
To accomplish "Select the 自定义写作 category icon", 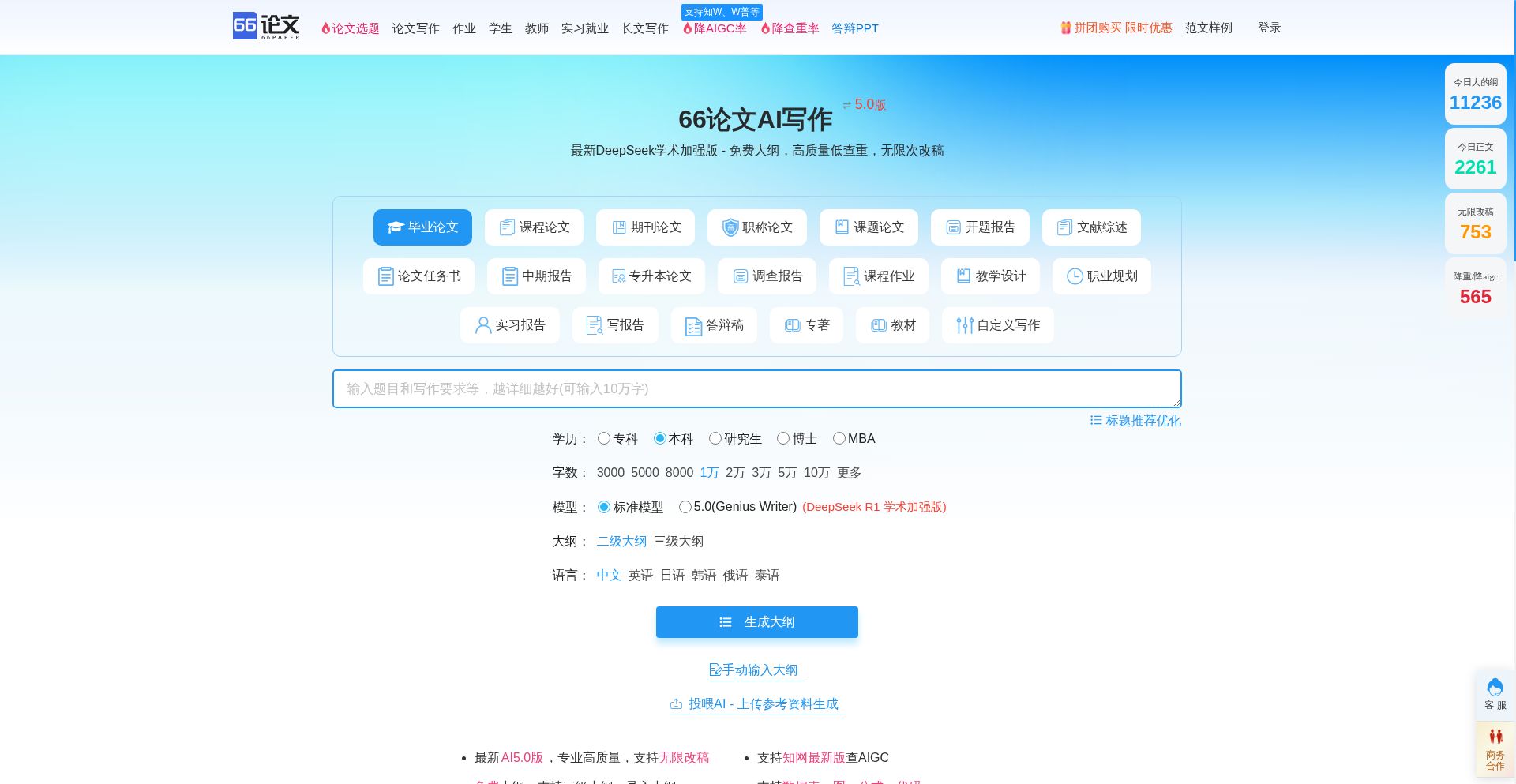I will pos(963,325).
